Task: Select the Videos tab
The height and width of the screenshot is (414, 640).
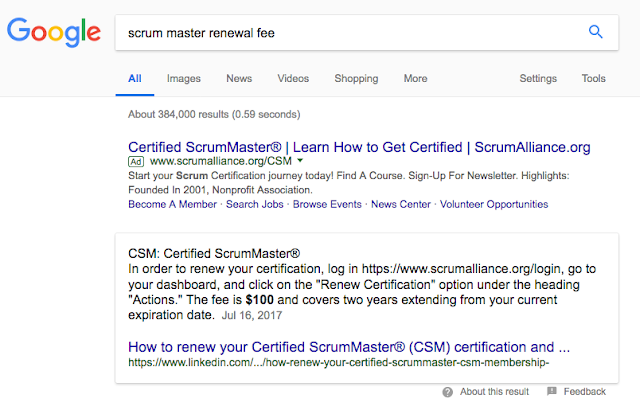Action: click(293, 78)
